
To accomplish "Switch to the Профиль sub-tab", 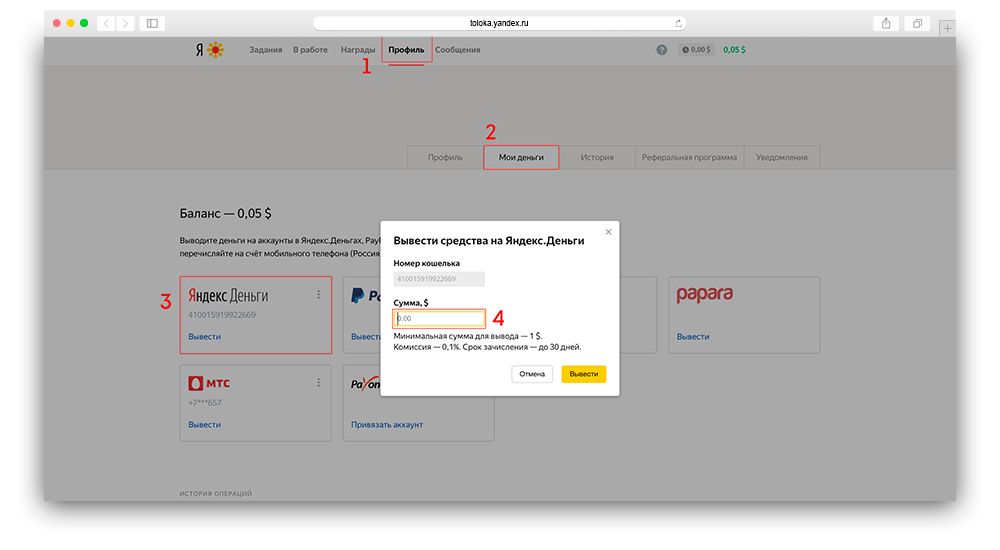I will tap(445, 158).
